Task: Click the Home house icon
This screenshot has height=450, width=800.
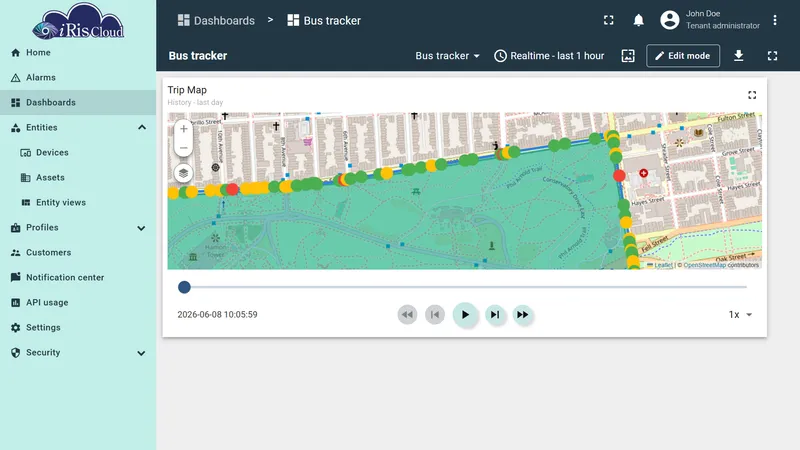Action: 16,53
